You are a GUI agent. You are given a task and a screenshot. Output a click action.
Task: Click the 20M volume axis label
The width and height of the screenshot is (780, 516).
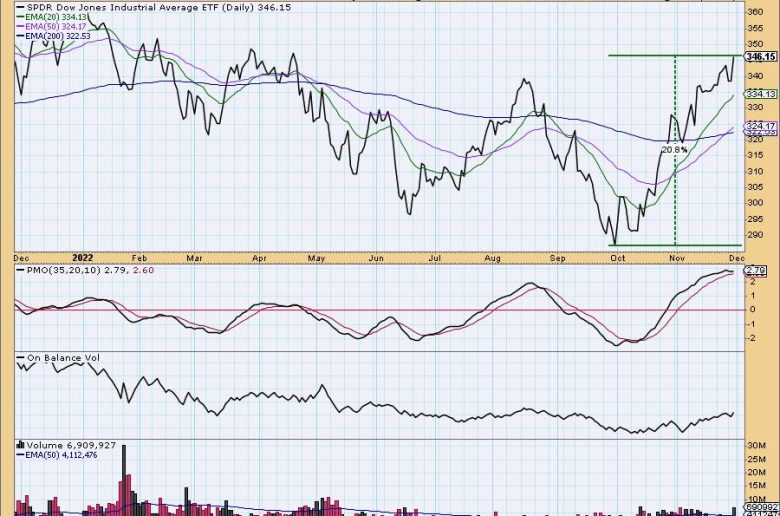[x=756, y=472]
